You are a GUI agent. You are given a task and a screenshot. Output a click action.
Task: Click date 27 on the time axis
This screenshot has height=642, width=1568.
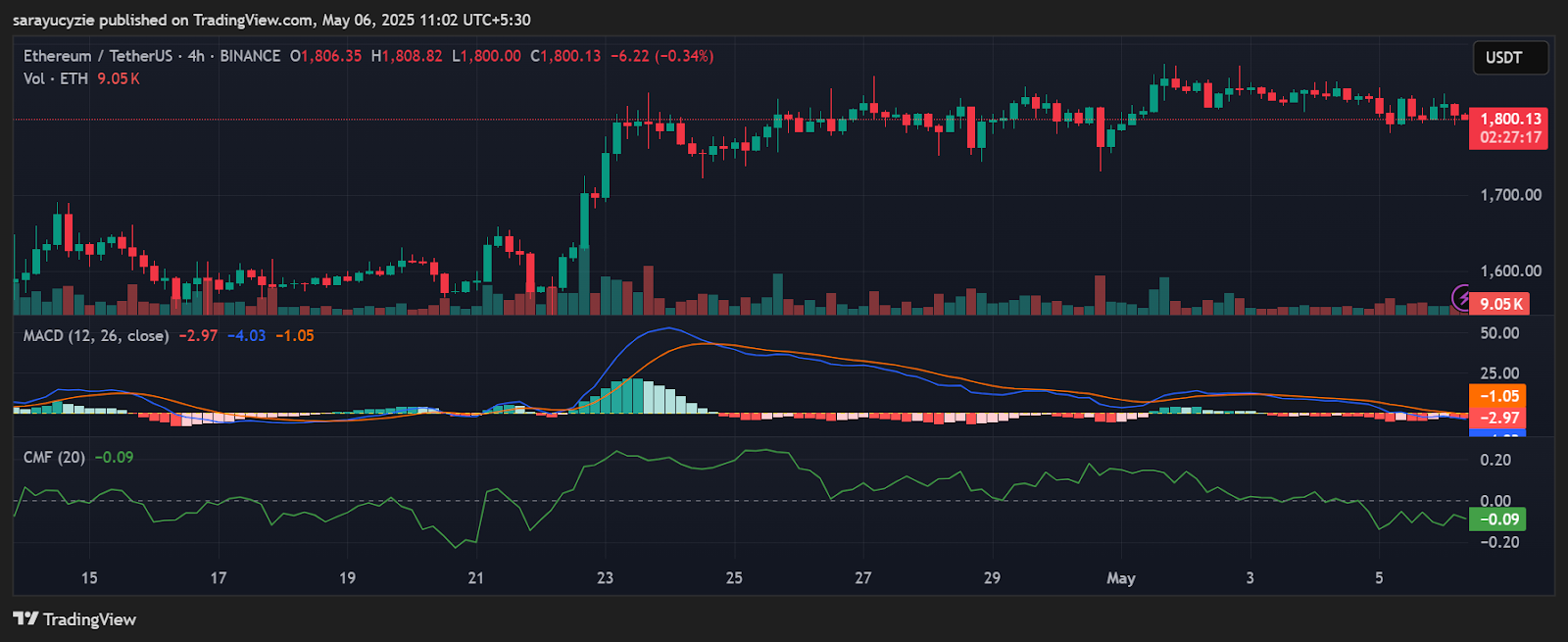(x=863, y=578)
